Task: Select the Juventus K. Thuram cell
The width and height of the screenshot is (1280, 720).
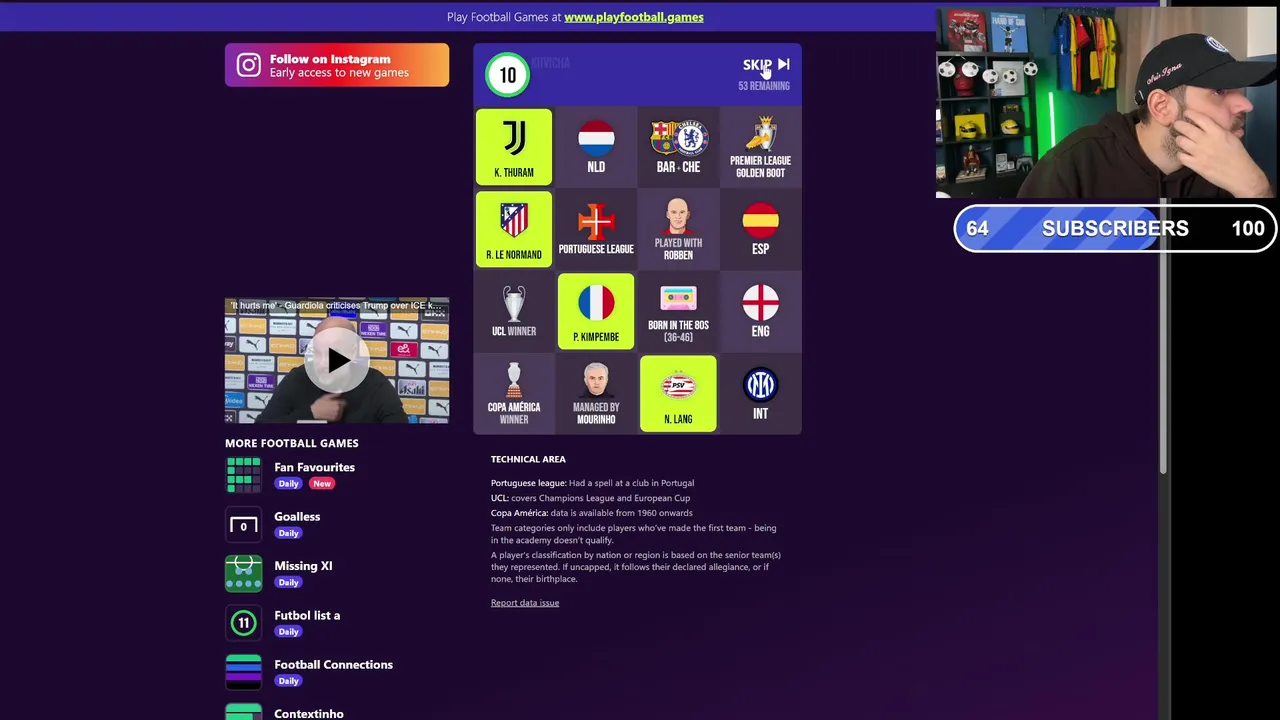Action: [x=514, y=147]
